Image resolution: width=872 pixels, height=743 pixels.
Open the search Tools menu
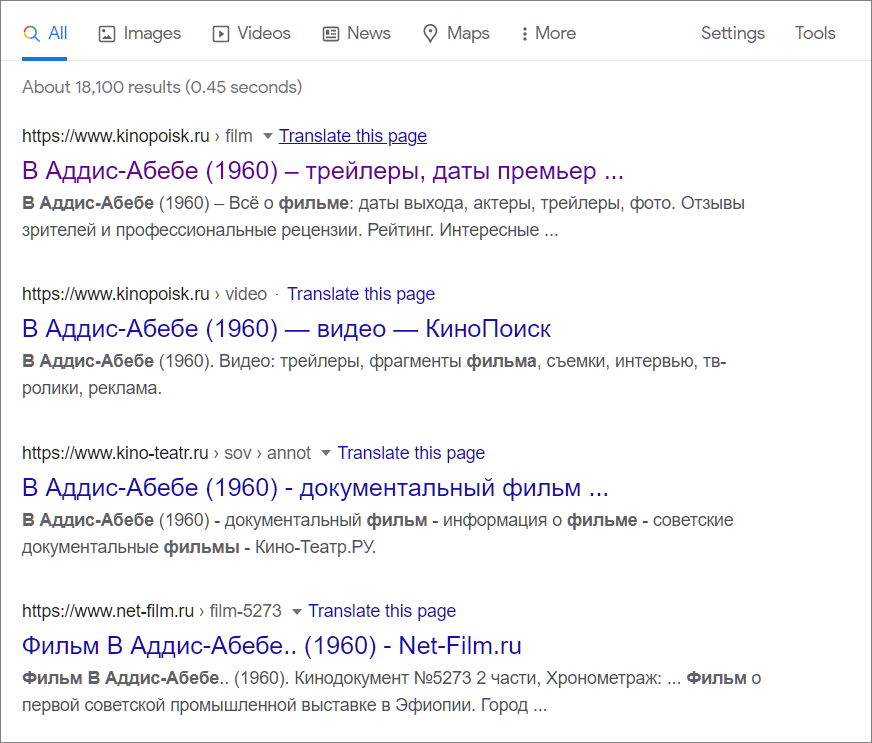[815, 33]
